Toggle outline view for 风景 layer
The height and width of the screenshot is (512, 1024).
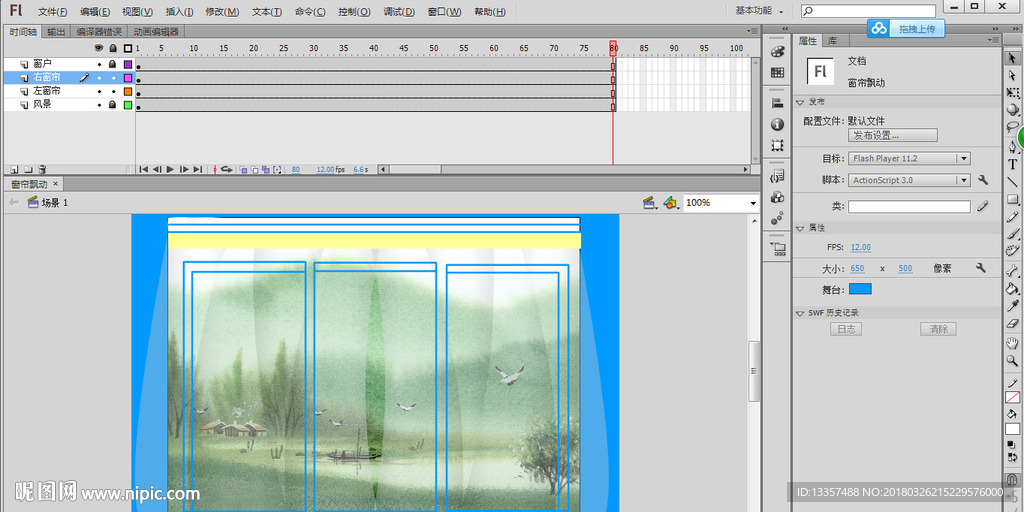[x=127, y=104]
